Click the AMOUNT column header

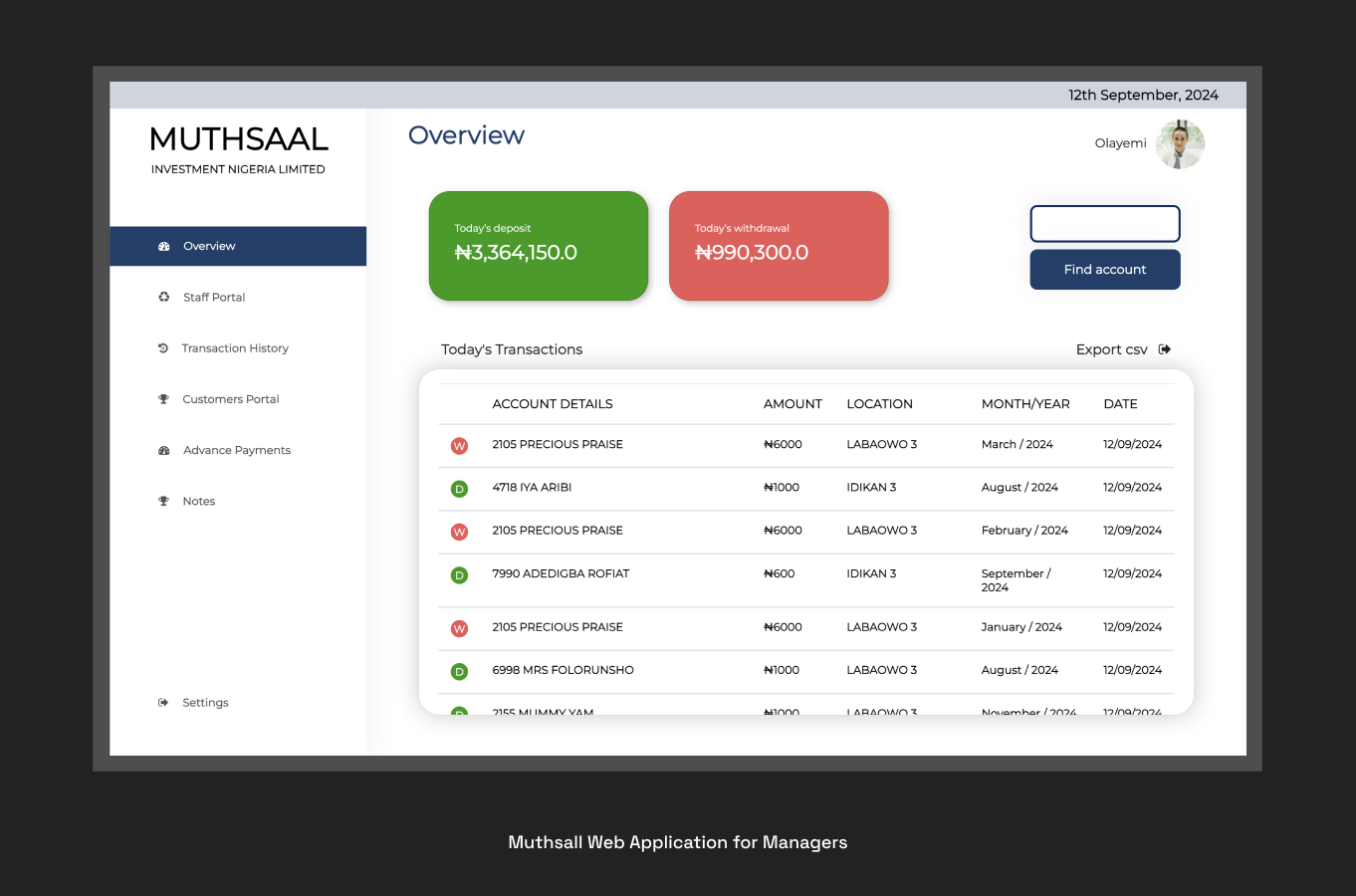tap(792, 404)
